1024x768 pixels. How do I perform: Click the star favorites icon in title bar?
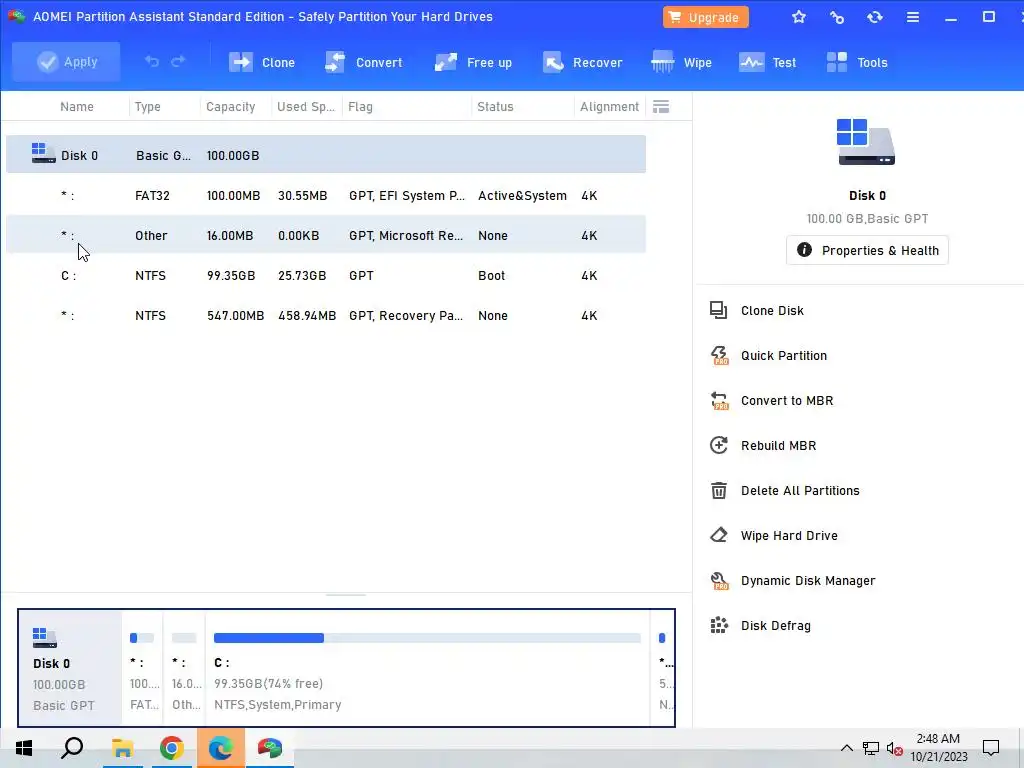799,18
